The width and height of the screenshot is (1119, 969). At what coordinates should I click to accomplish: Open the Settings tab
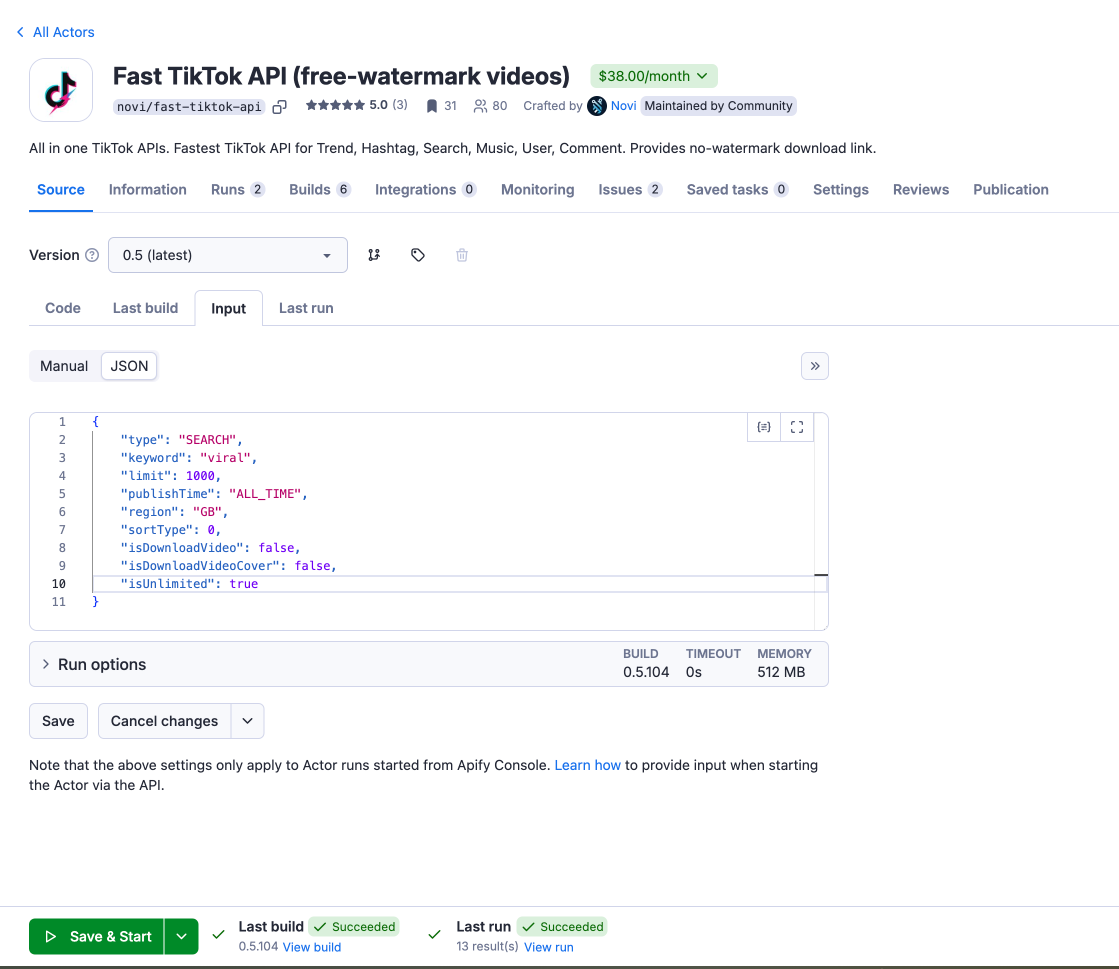pyautogui.click(x=841, y=189)
